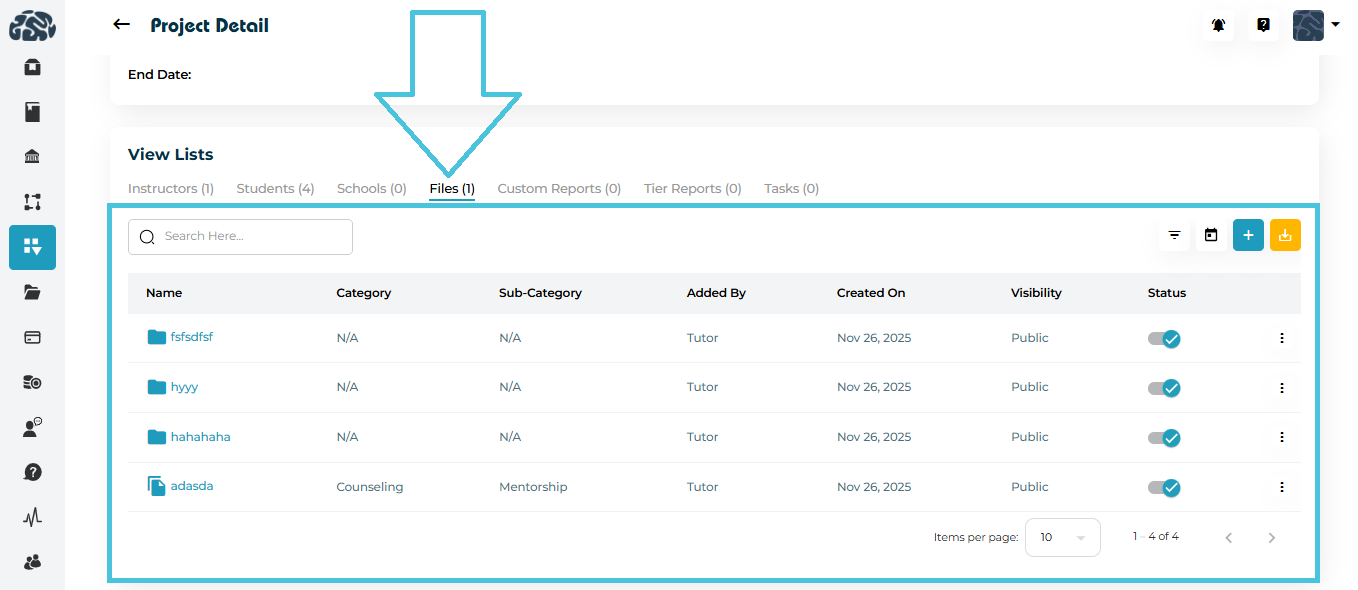Toggle status switch for fsfsdfsf

1164,339
